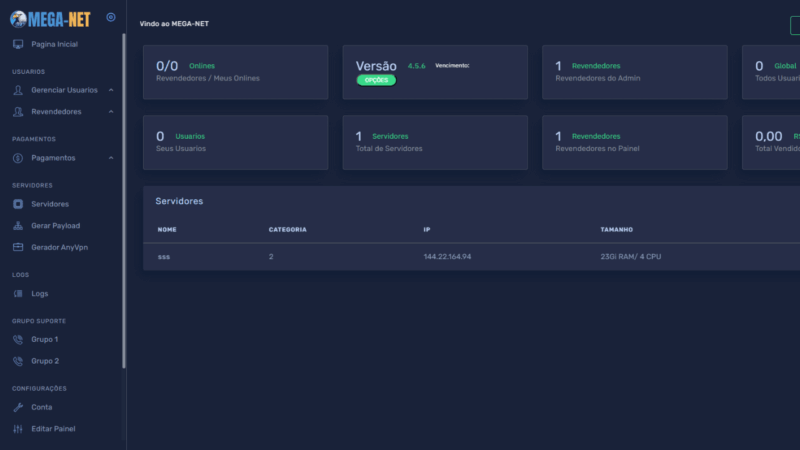This screenshot has height=450, width=800.
Task: Open Revendedores sidebar menu
Action: point(56,112)
